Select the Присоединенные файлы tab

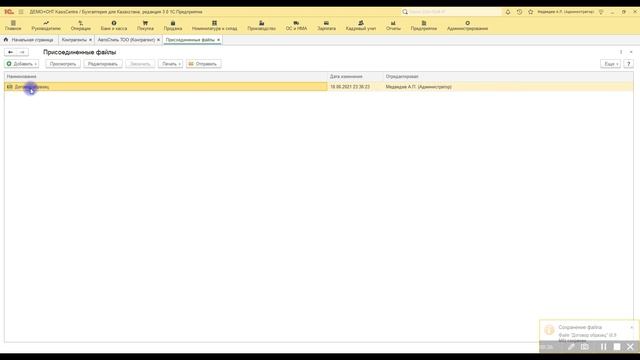[190, 40]
